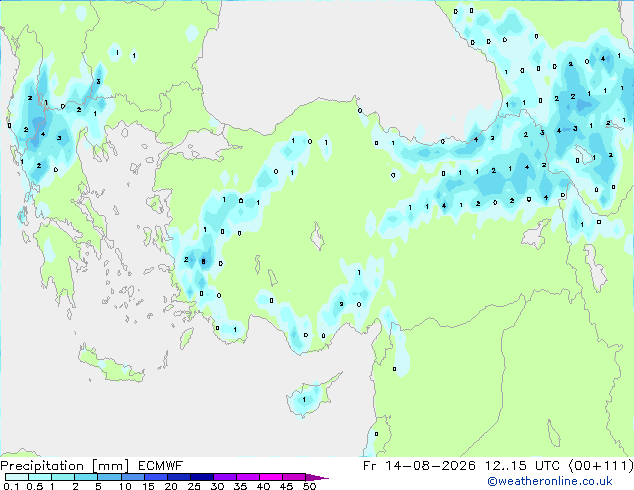634x490 pixels.
Task: Select the legend swatch between 20 and 25
Action: [179, 477]
